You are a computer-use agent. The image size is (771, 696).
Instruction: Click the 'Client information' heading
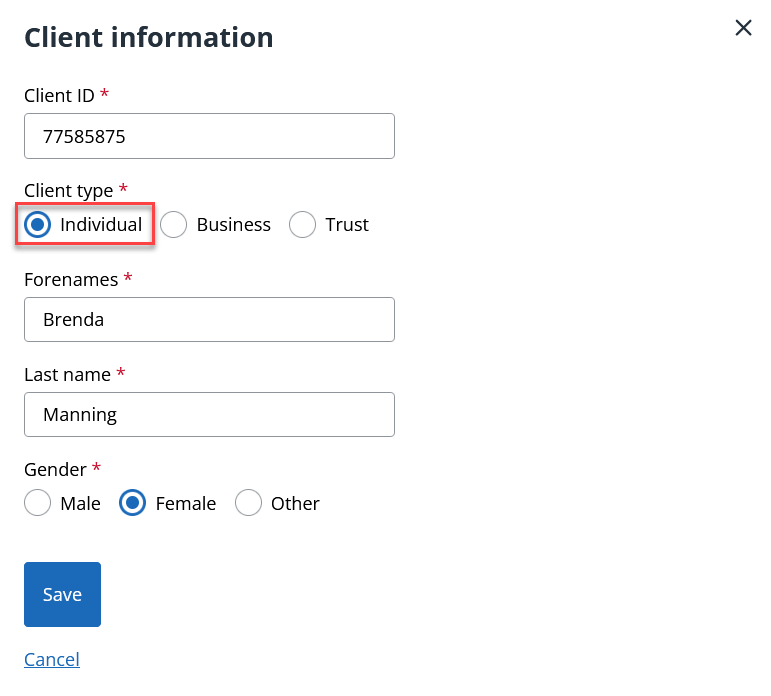[x=149, y=37]
